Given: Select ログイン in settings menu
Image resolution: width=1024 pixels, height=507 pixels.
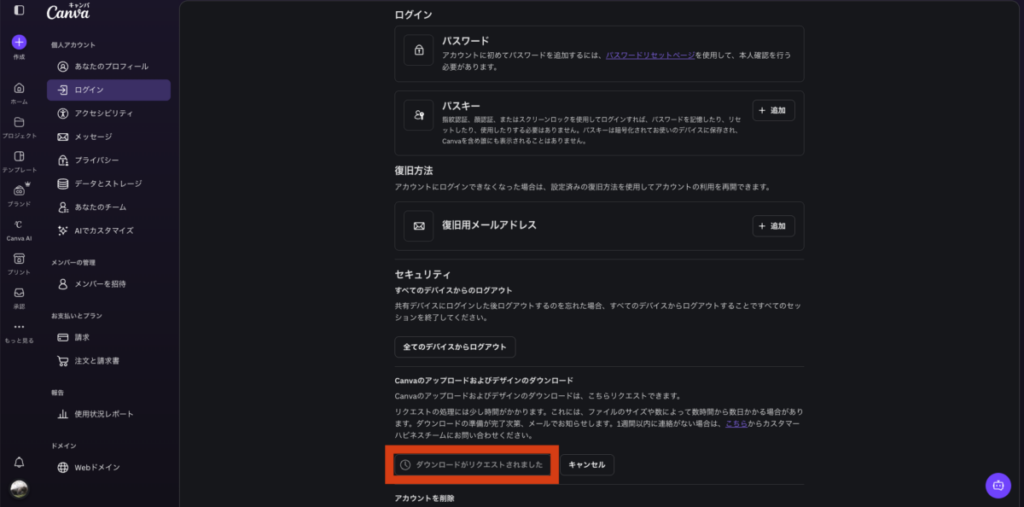Looking at the screenshot, I should (108, 90).
